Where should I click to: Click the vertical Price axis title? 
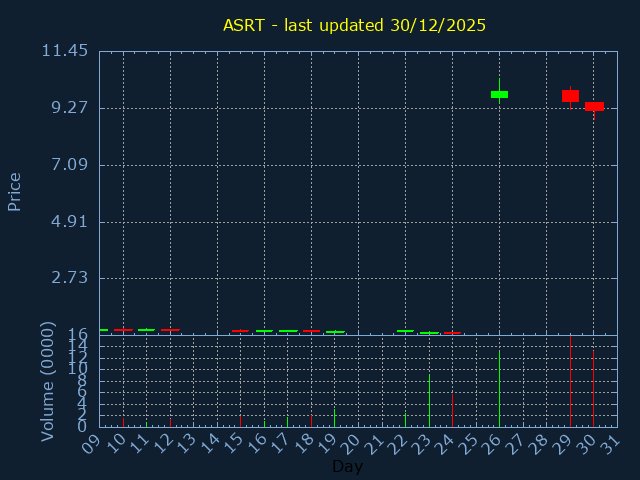pos(15,191)
